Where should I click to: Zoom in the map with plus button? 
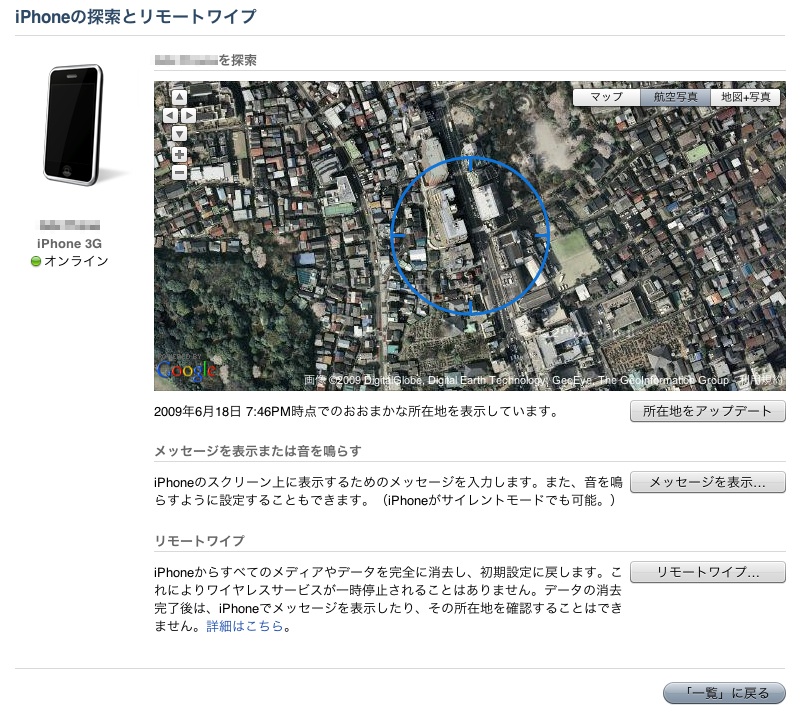coord(179,154)
